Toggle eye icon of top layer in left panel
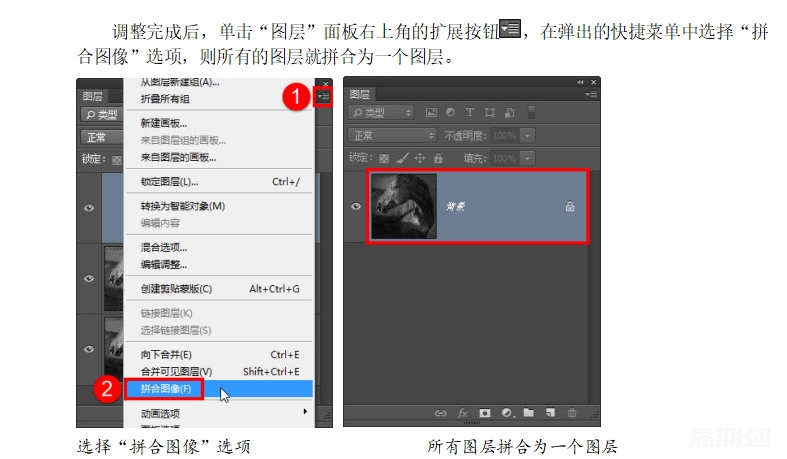The height and width of the screenshot is (459, 787). (89, 208)
